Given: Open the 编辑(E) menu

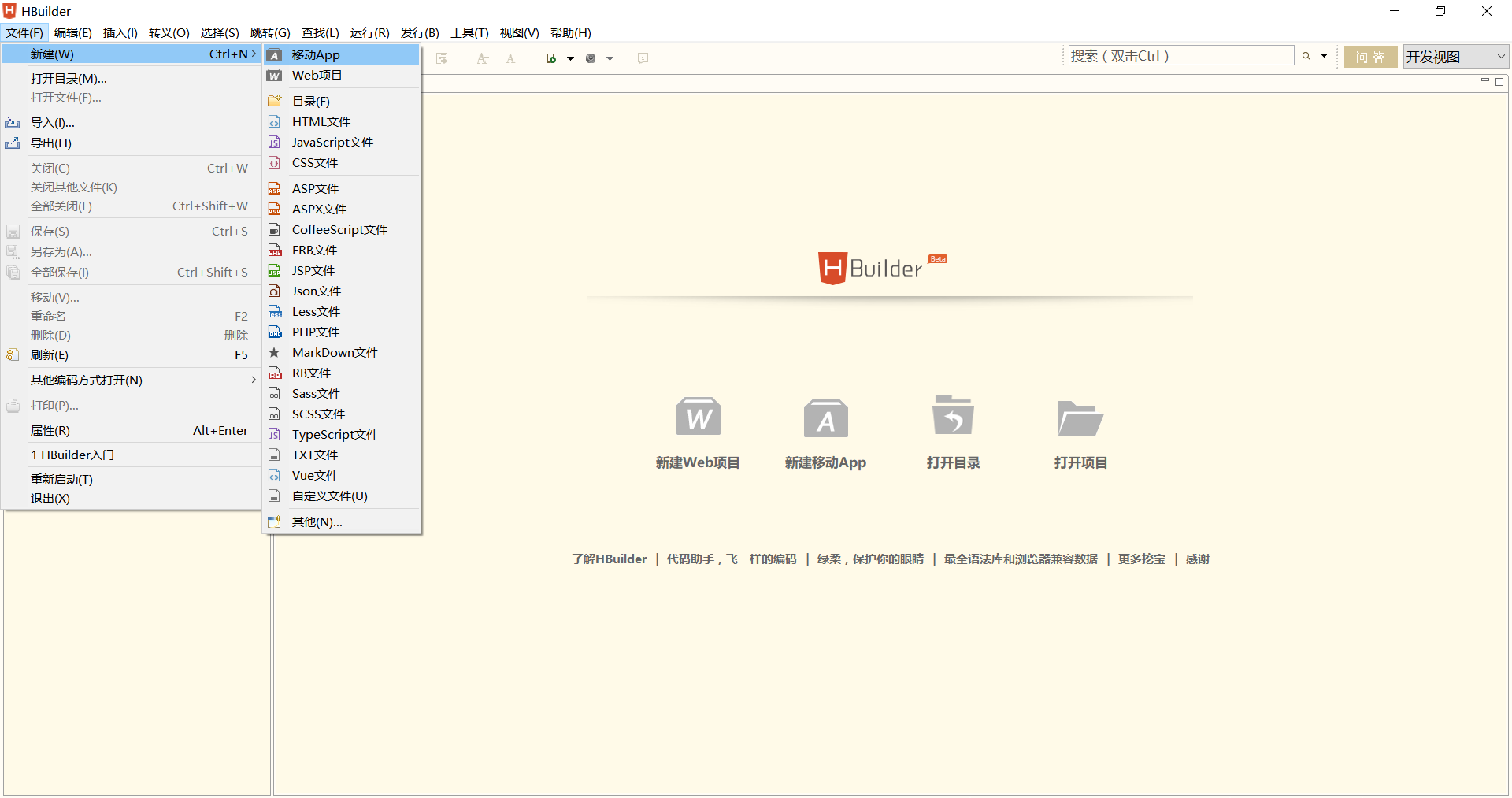Looking at the screenshot, I should 73,32.
